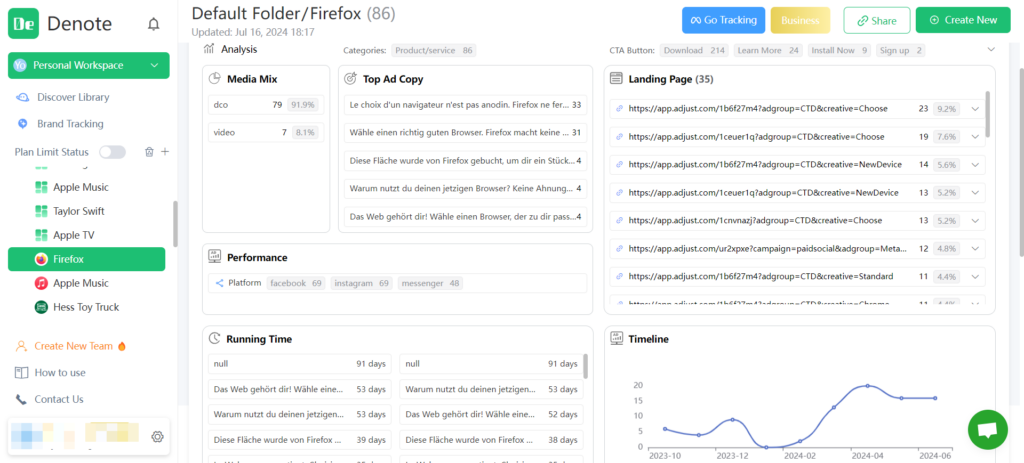
Task: Expand 1b6f27m4 creative=NewDevice row chevron
Action: [975, 165]
